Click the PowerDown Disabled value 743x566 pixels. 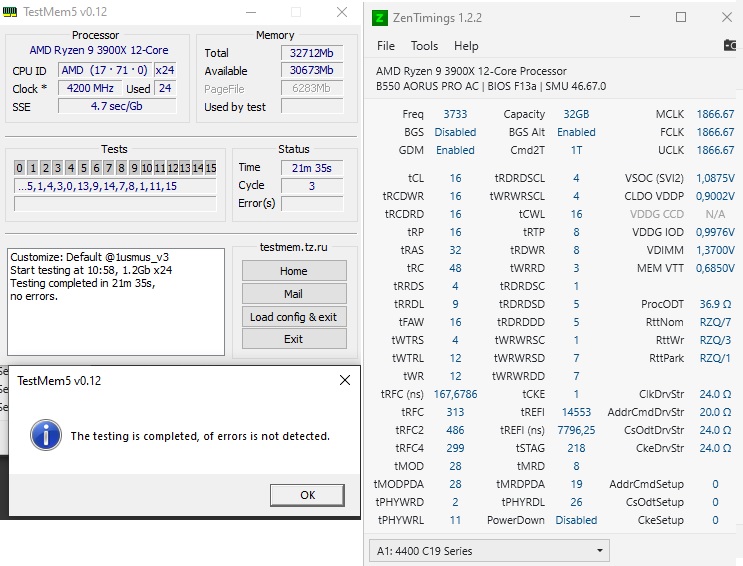pyautogui.click(x=576, y=520)
